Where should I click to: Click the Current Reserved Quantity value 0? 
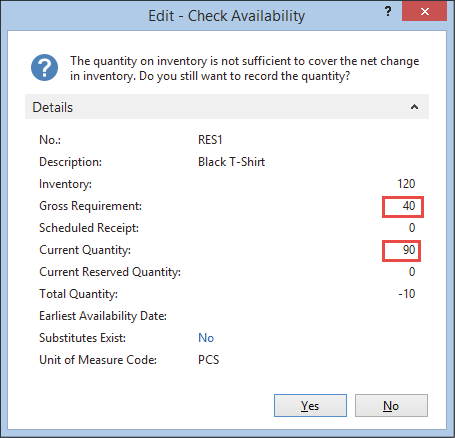coord(412,272)
